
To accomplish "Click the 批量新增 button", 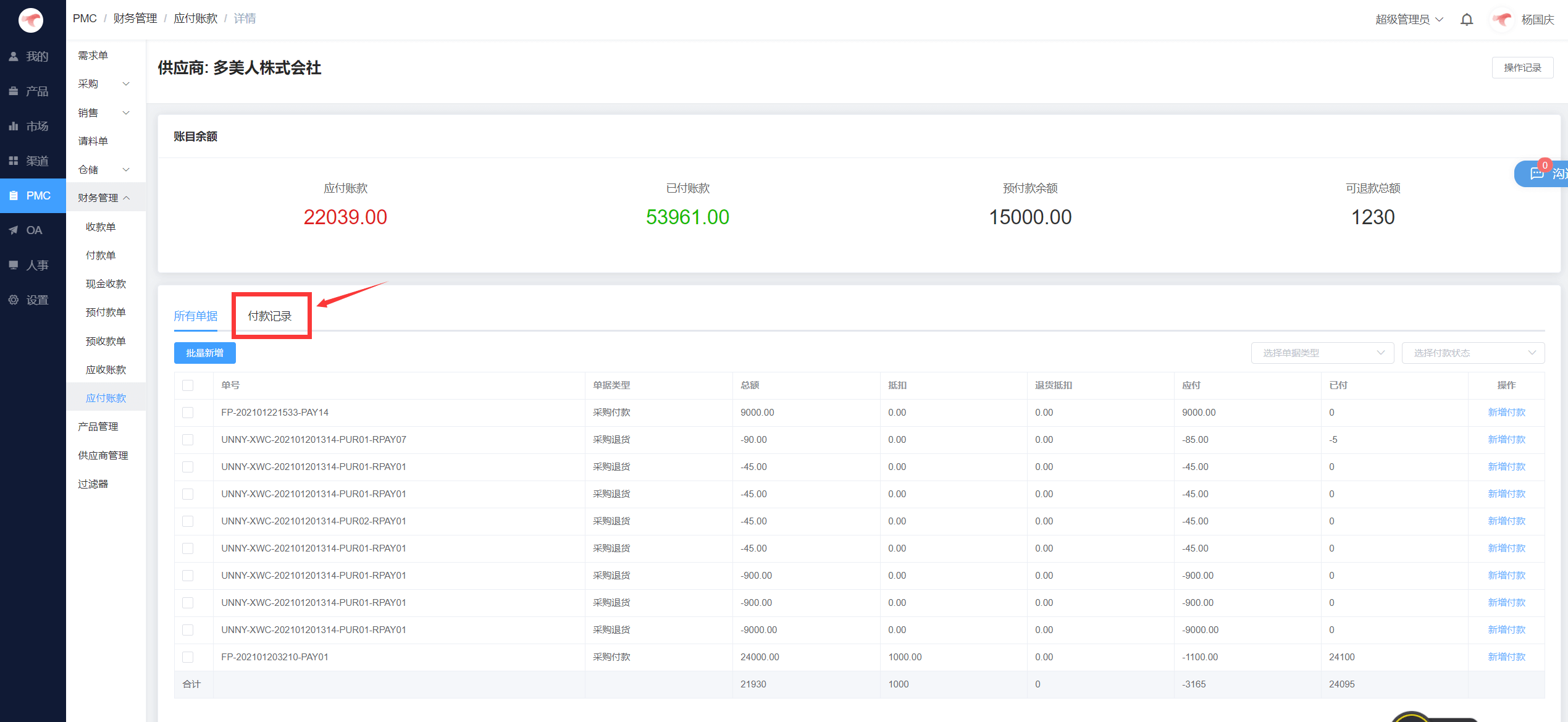I will 204,353.
